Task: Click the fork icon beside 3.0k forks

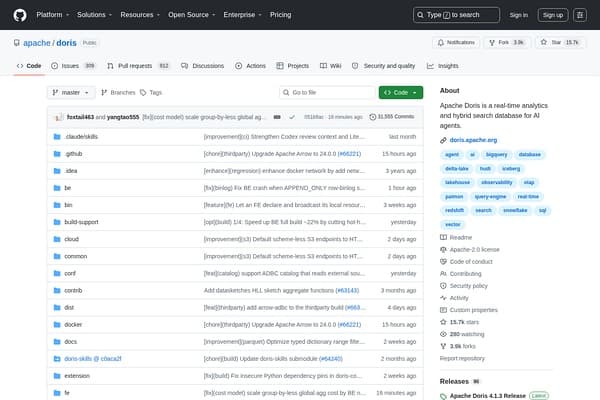Action: pos(443,346)
